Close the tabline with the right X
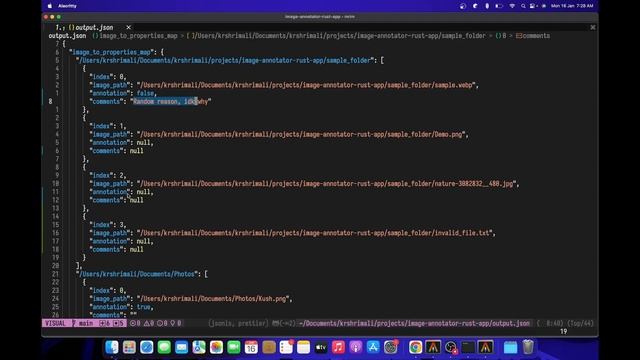640x360 pixels. click(x=593, y=27)
